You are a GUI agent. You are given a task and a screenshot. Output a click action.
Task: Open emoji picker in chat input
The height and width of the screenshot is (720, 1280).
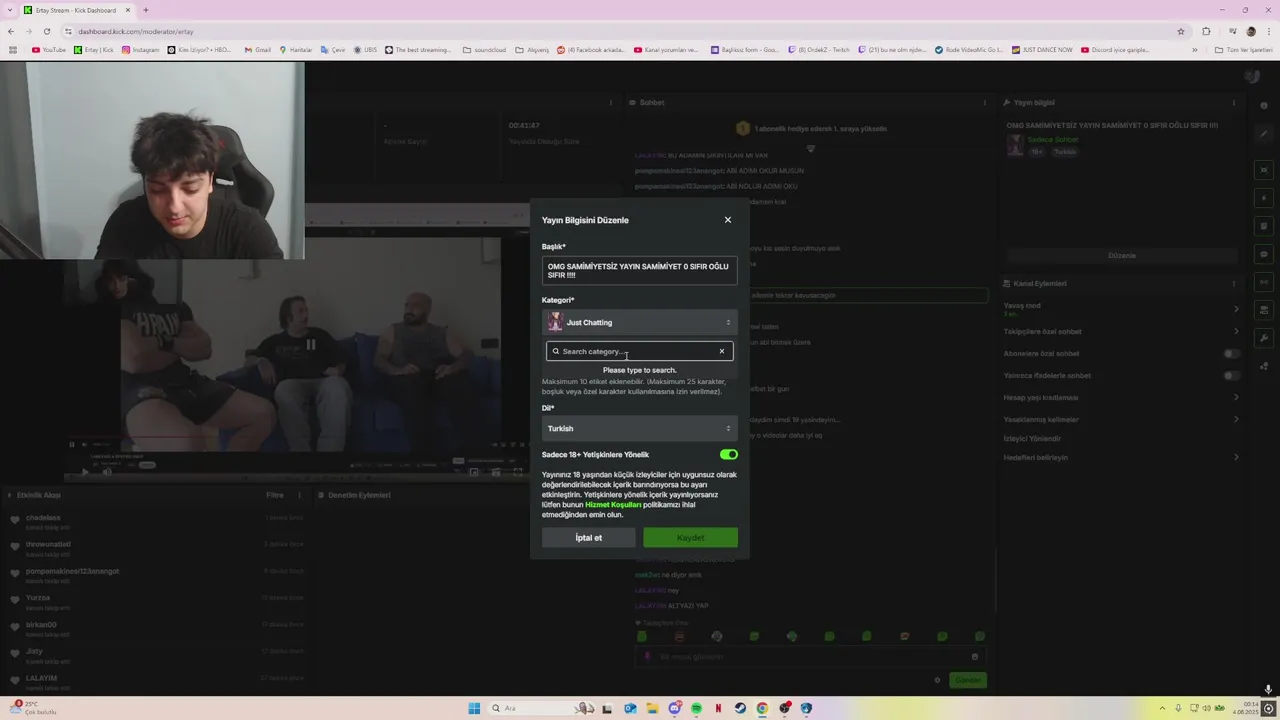coord(975,657)
